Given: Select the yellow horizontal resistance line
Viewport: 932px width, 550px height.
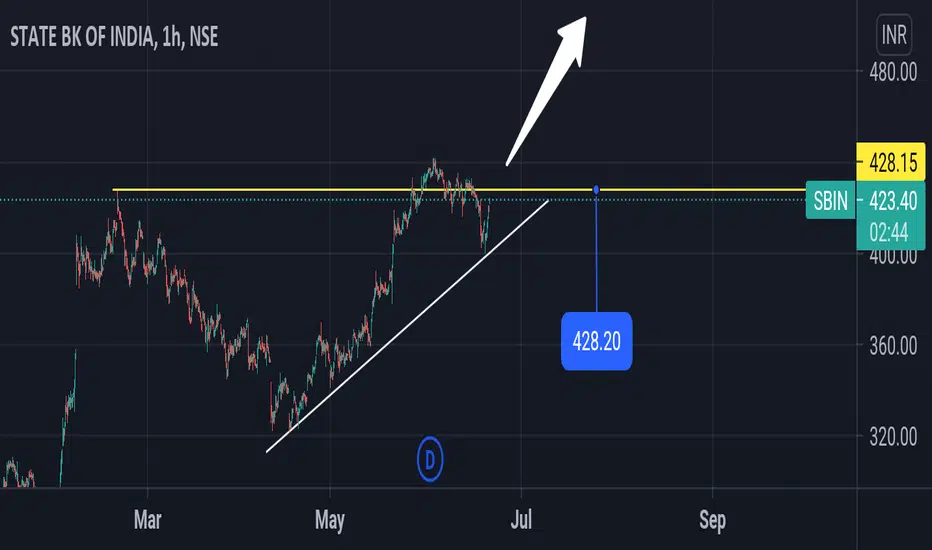Looking at the screenshot, I should [459, 190].
